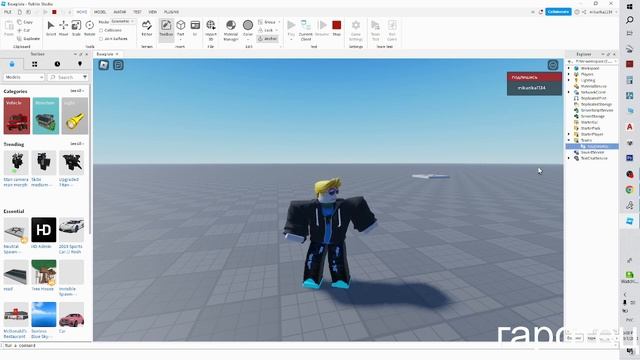
Task: Expand the Workspace node in Explorer
Action: pos(569,68)
